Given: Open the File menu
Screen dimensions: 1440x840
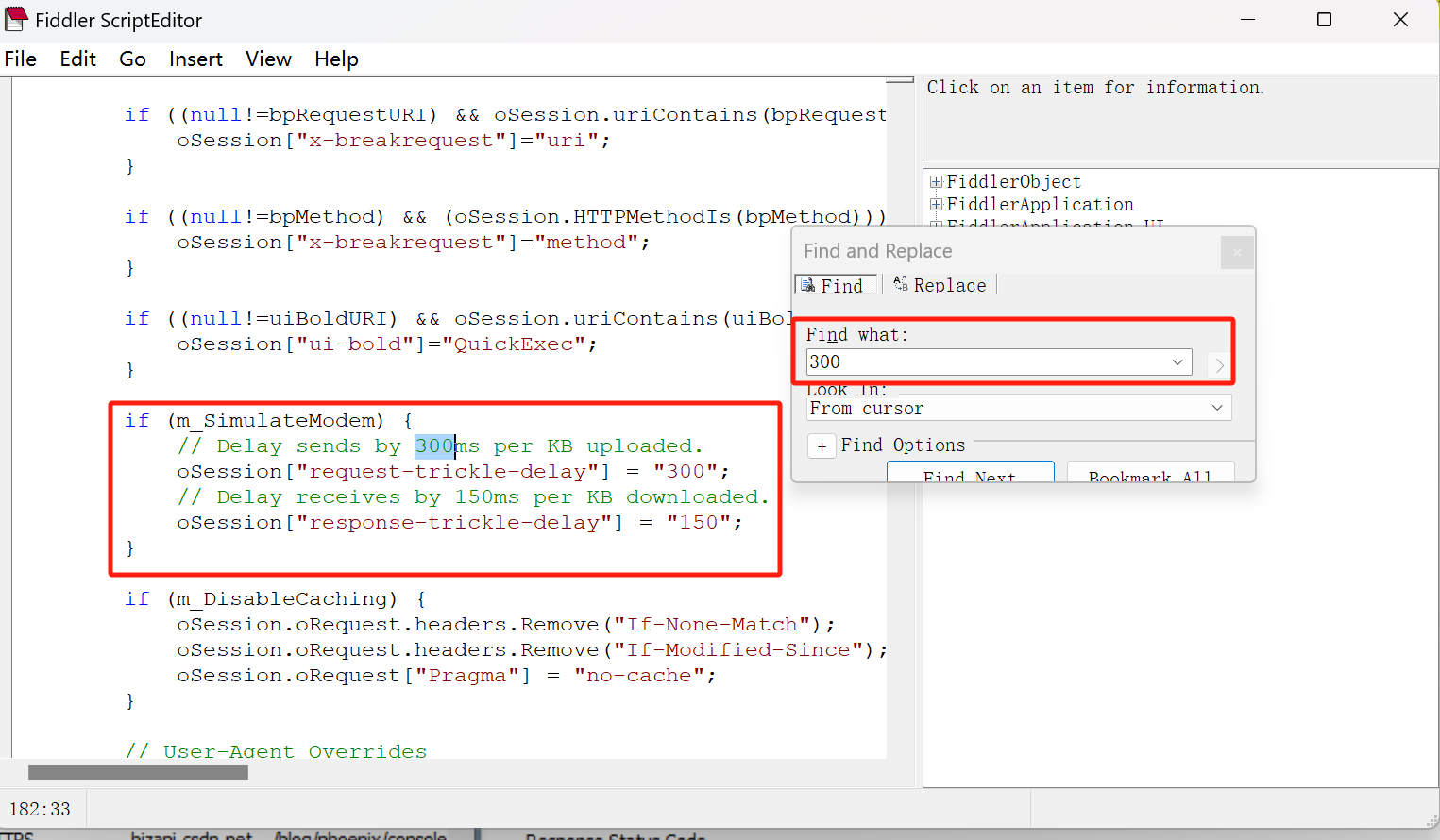Looking at the screenshot, I should (21, 59).
